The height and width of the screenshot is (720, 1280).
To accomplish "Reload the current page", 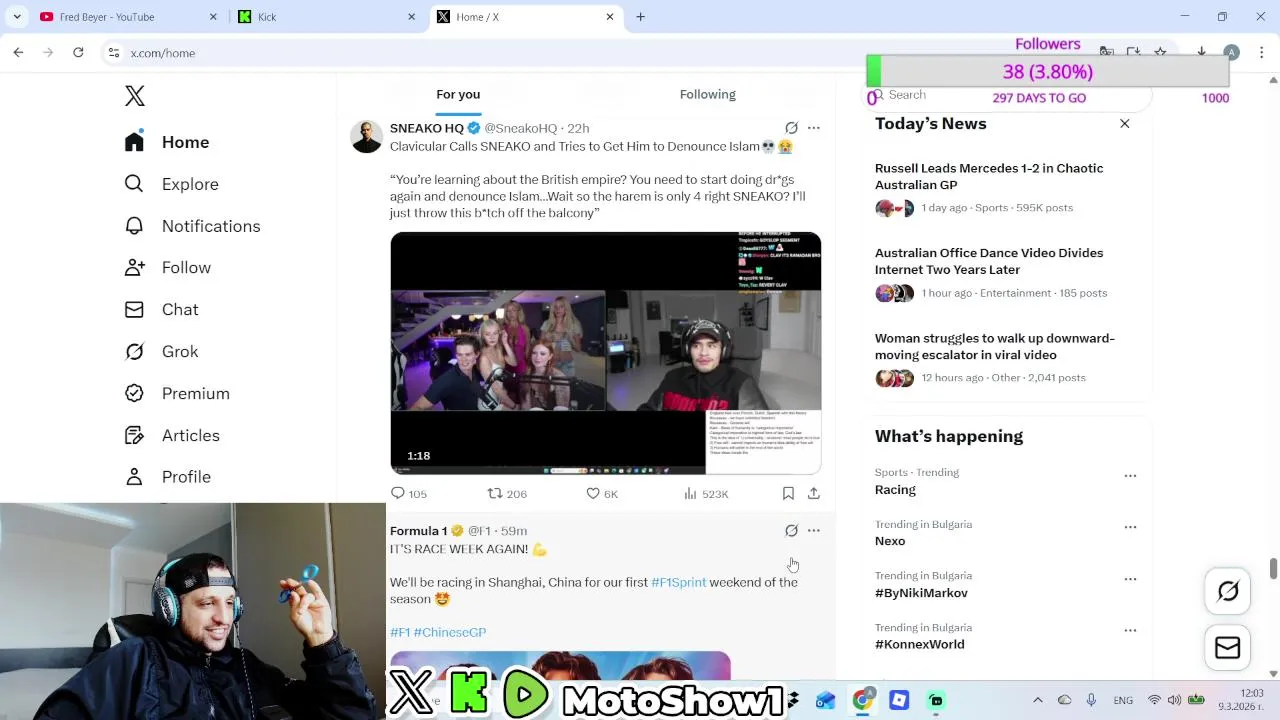I will pyautogui.click(x=78, y=52).
